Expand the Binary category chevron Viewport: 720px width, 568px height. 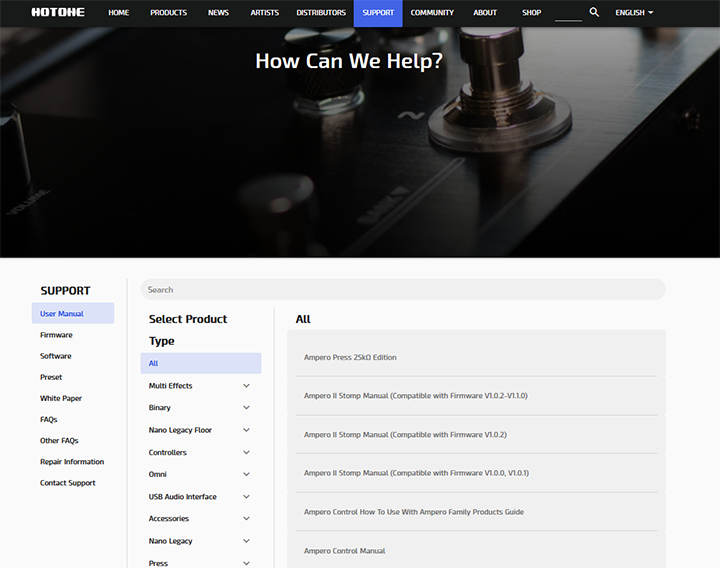pos(246,408)
